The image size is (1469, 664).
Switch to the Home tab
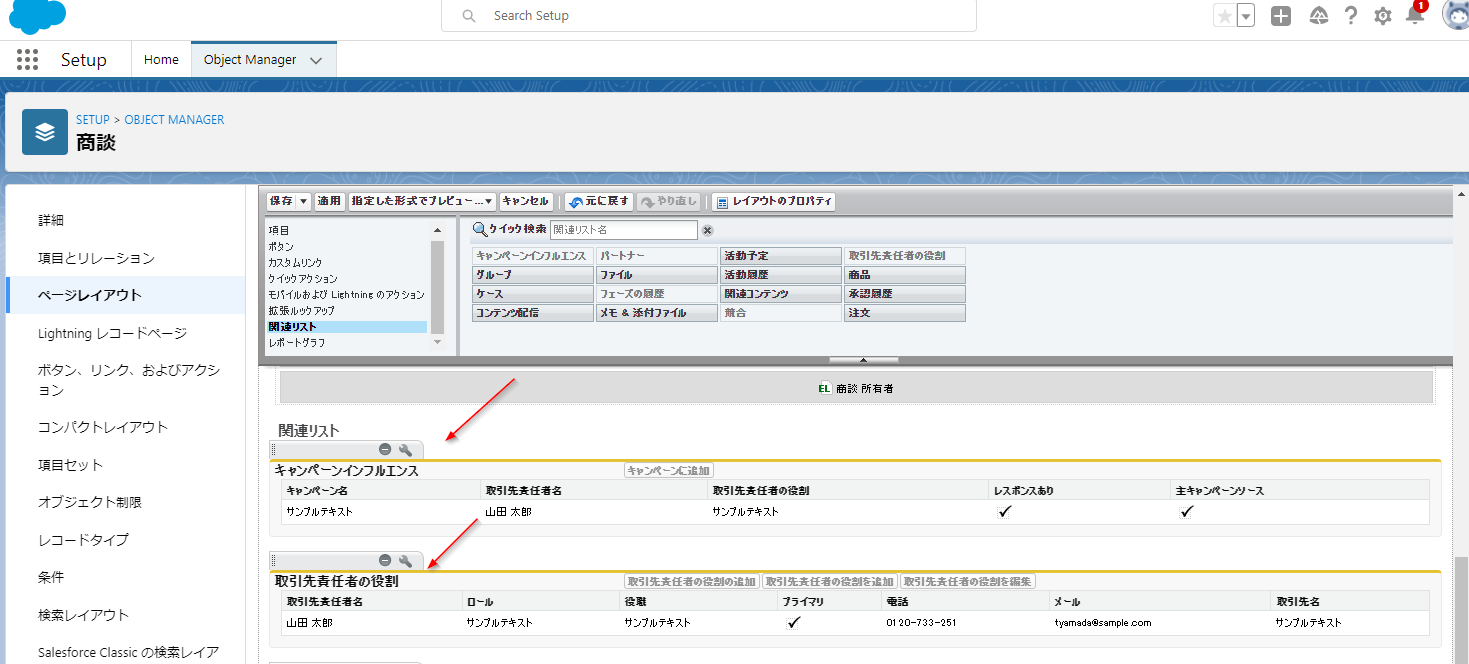point(161,59)
